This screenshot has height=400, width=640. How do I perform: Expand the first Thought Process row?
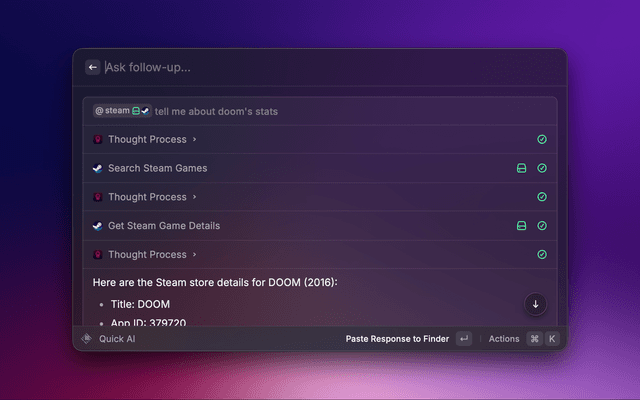pyautogui.click(x=320, y=140)
